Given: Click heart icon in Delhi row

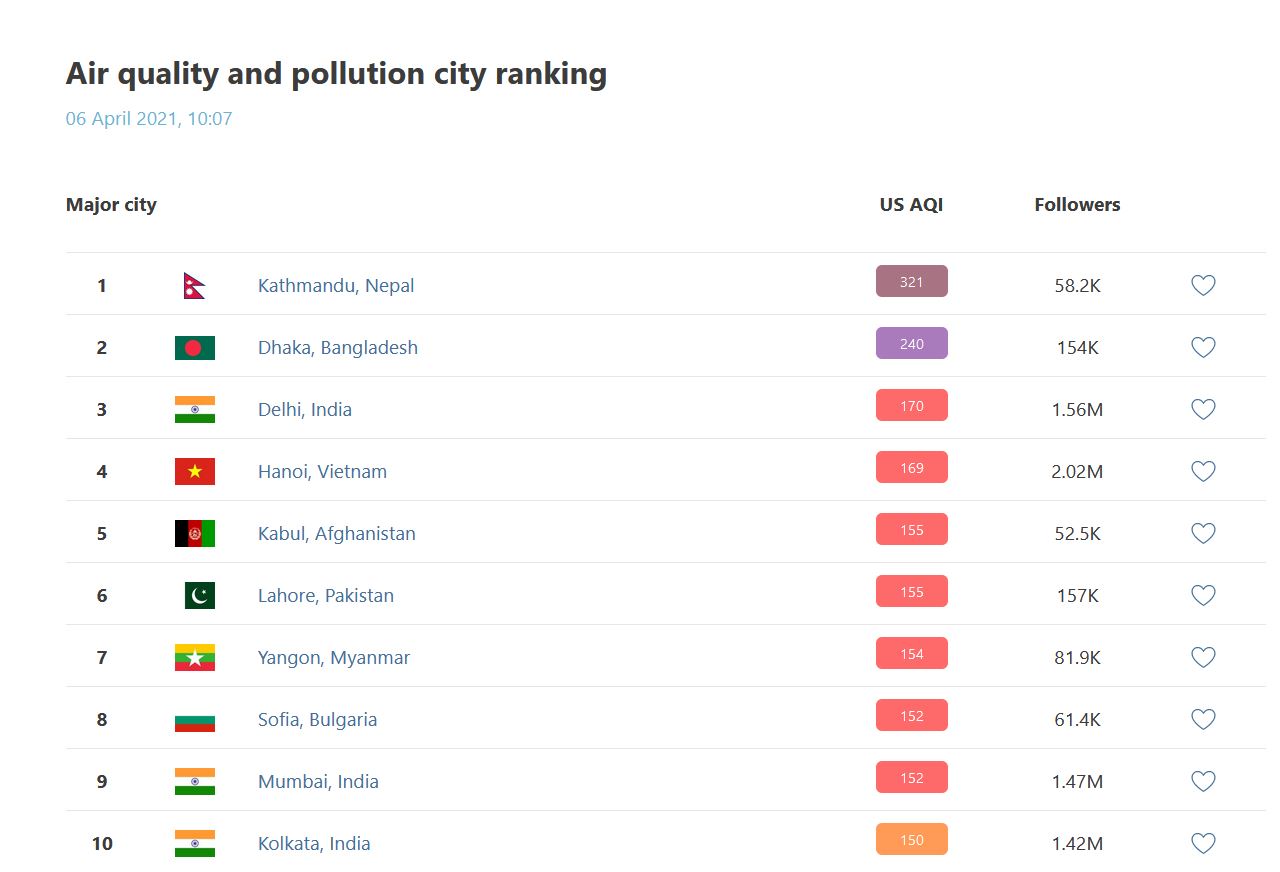Looking at the screenshot, I should [1203, 410].
